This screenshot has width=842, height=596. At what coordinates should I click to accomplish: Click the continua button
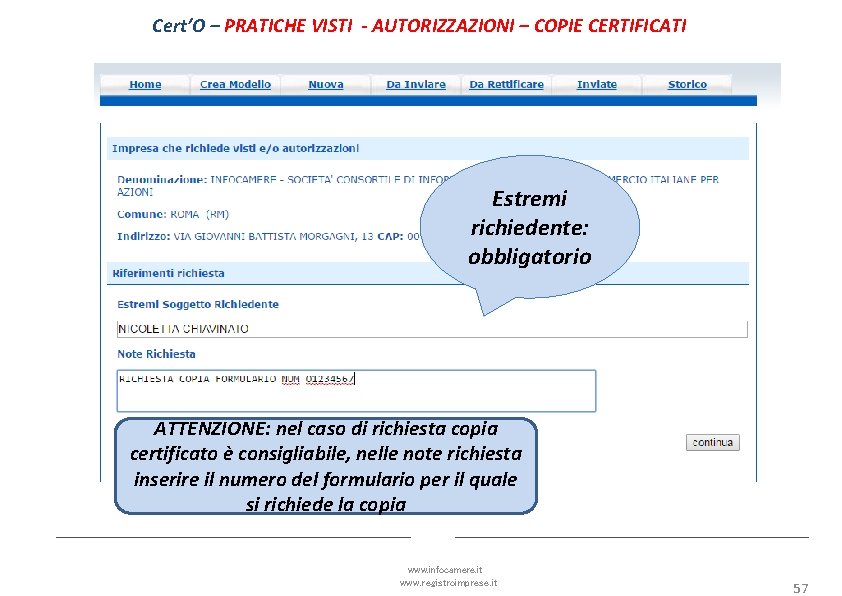[x=713, y=442]
